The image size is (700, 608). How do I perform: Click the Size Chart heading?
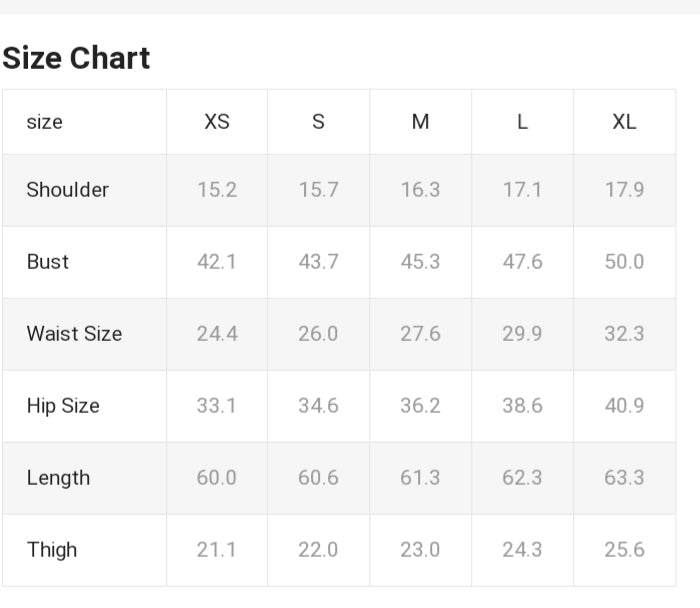coord(76,58)
